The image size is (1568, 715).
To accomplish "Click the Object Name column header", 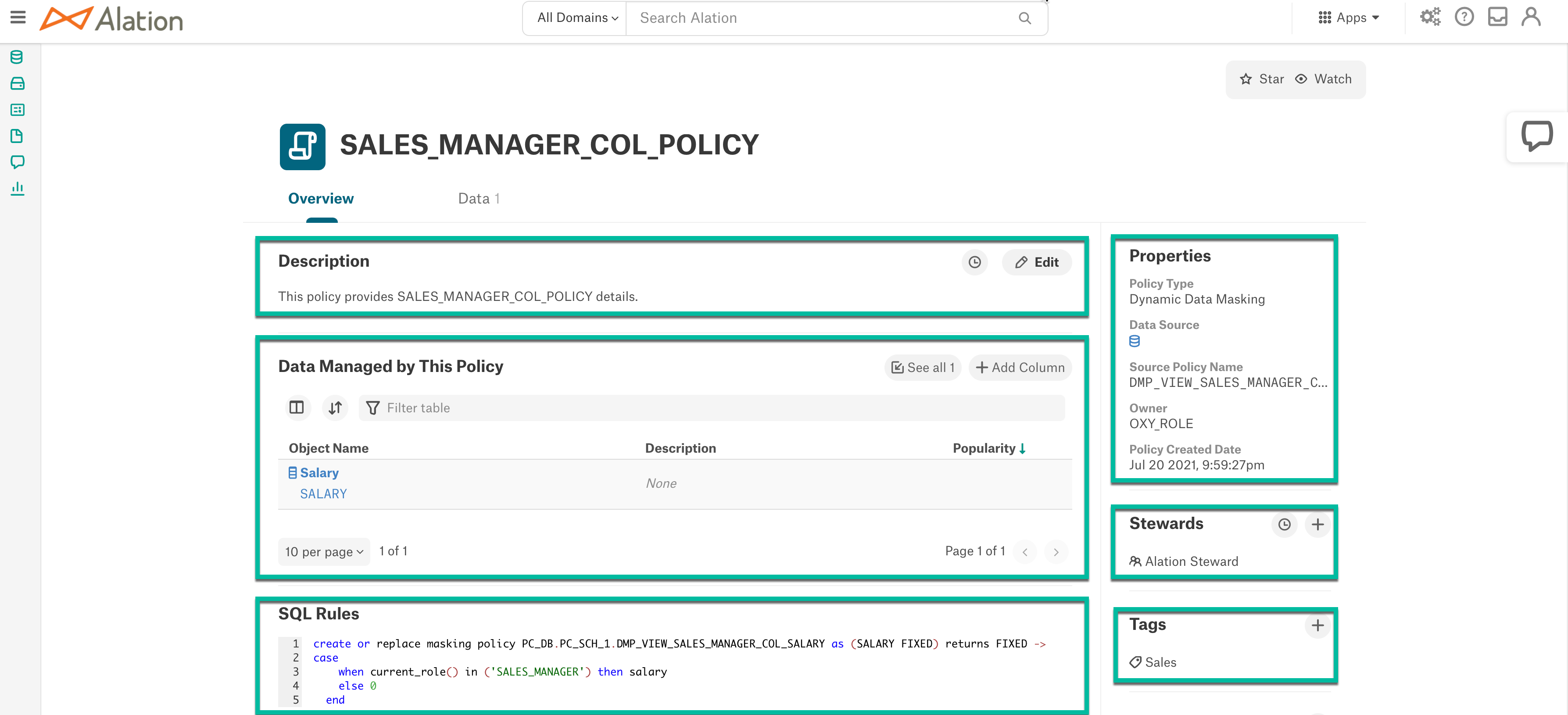I will click(328, 448).
